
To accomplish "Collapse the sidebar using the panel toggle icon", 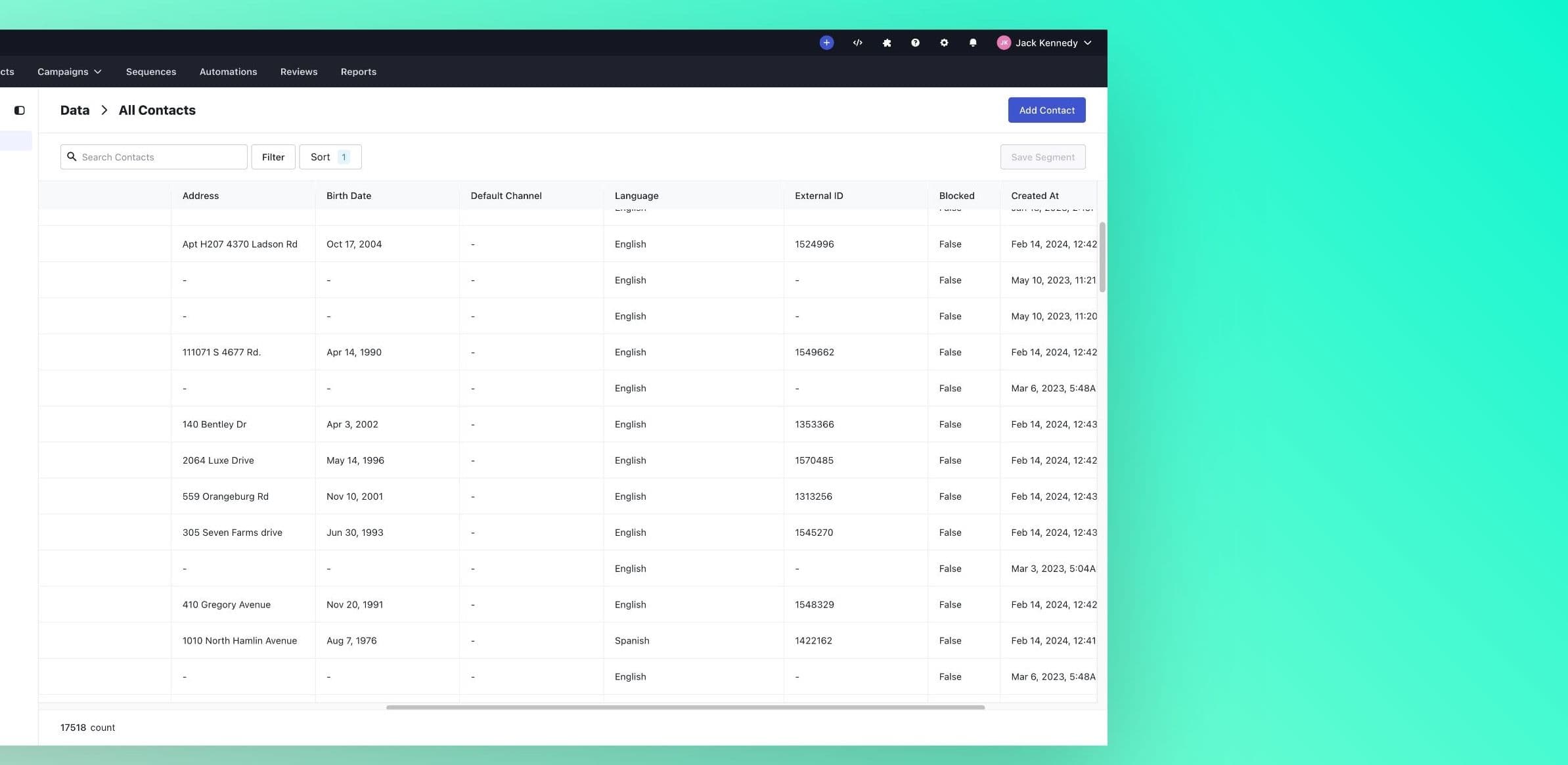I will pyautogui.click(x=19, y=110).
